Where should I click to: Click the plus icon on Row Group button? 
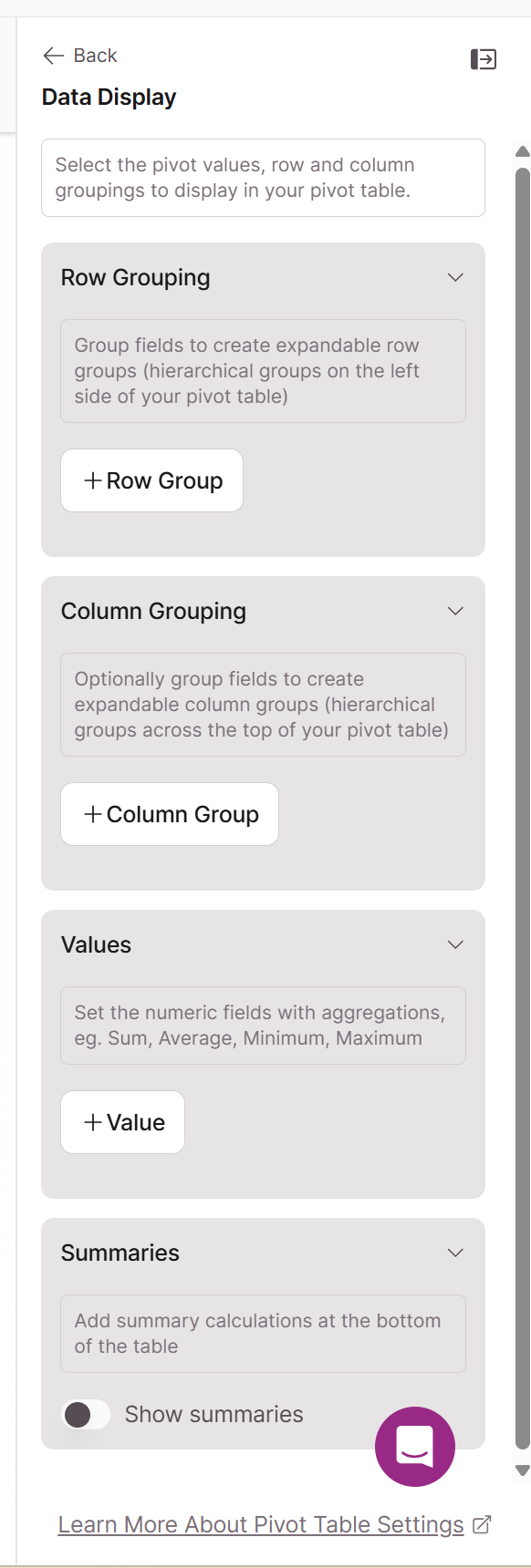point(92,480)
